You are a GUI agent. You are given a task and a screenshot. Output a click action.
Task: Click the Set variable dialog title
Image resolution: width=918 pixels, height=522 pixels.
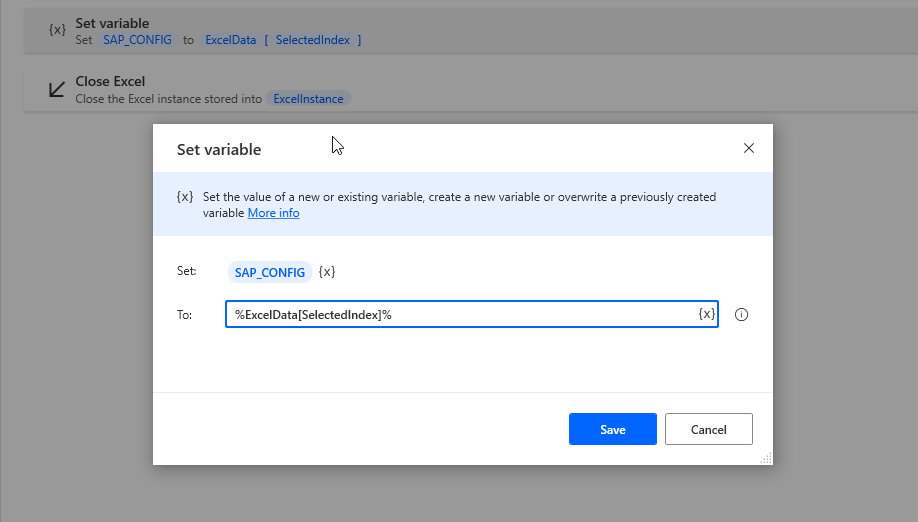point(219,149)
